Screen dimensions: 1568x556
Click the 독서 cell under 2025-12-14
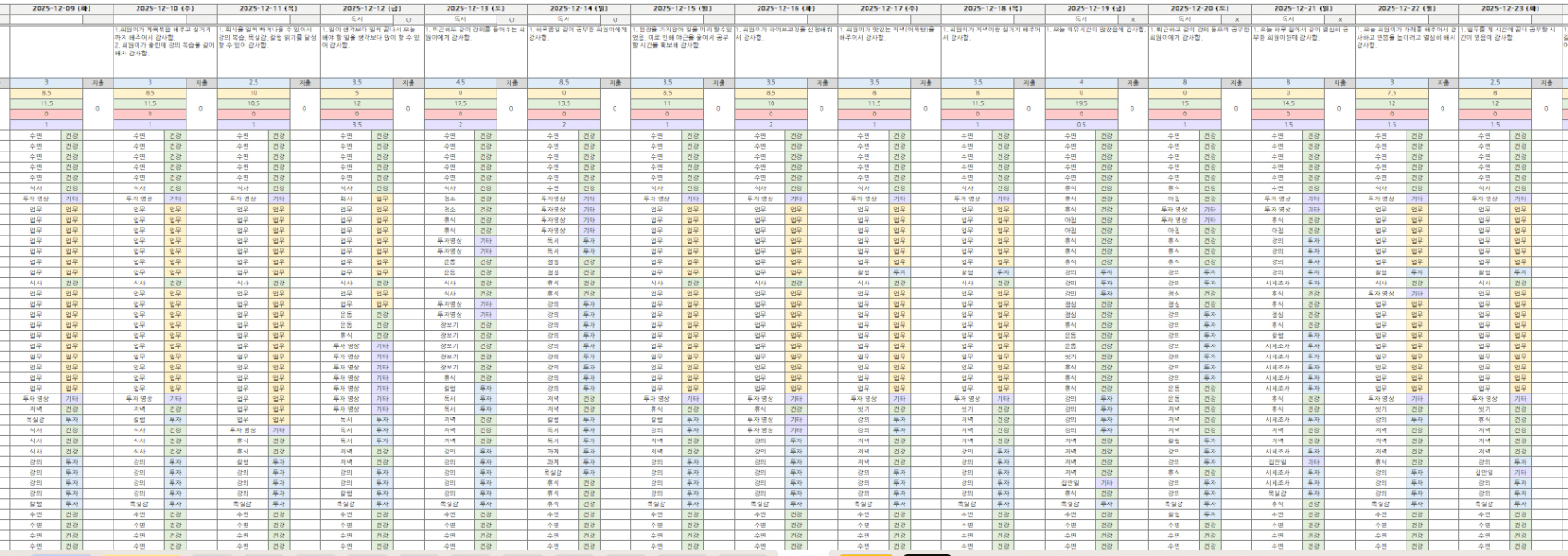click(564, 18)
